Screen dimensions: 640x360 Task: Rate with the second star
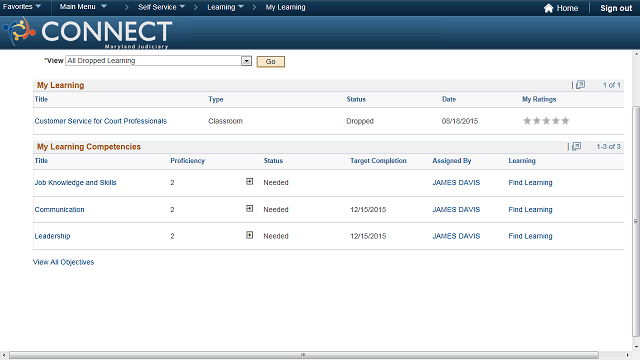point(537,121)
